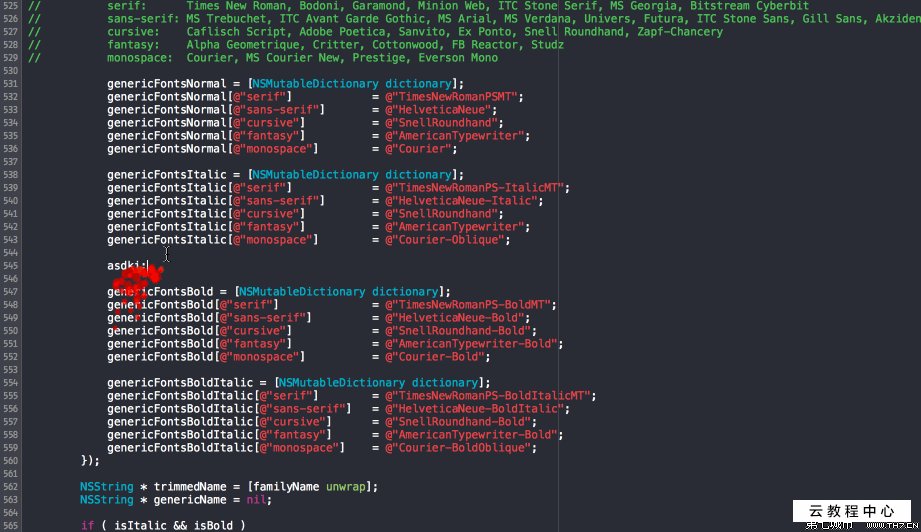
Task: Click @"HelveticaNeue-Bold" string on line 549
Action: (x=455, y=317)
